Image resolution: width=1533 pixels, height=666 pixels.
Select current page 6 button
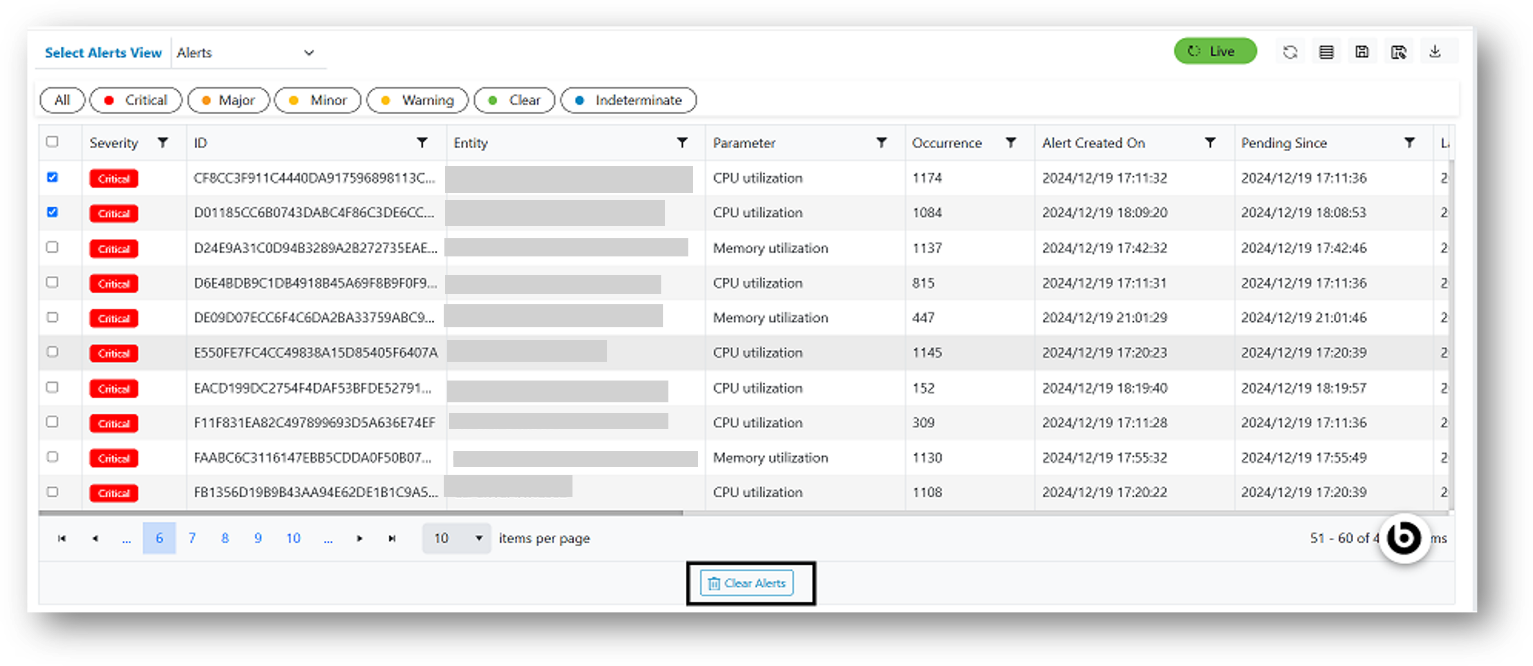pyautogui.click(x=159, y=538)
